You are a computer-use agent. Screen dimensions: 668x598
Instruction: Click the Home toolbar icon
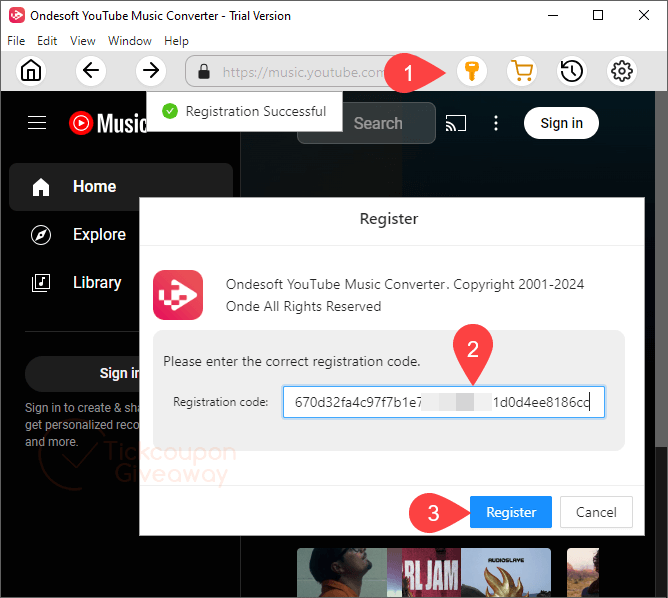[31, 71]
